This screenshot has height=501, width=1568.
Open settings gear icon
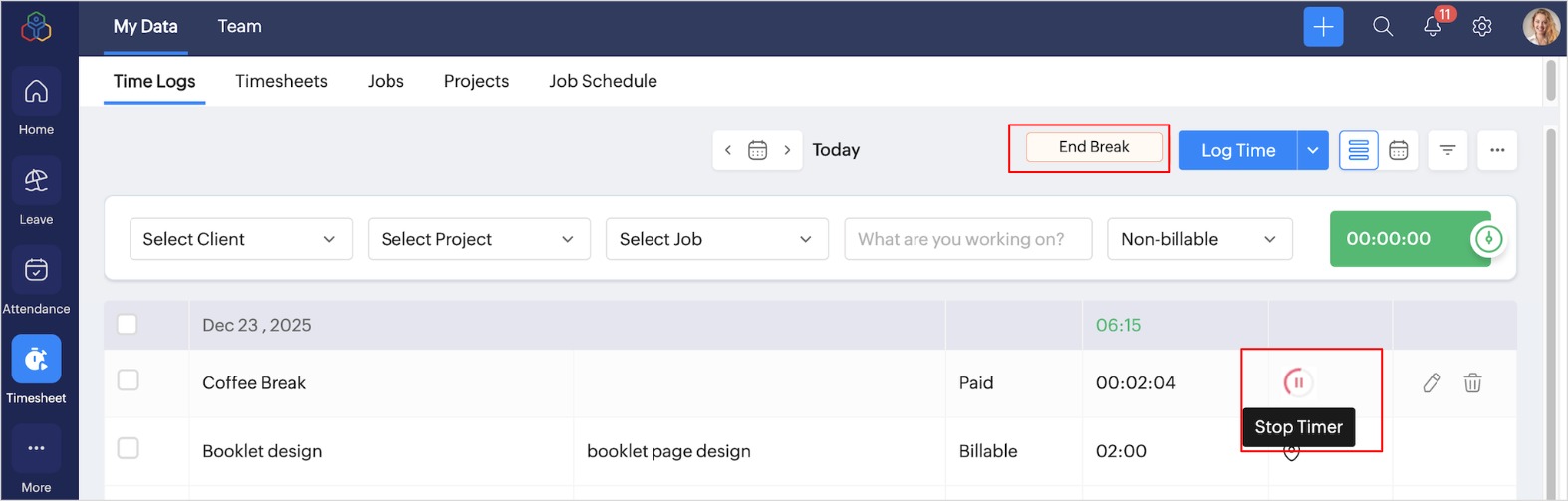(1482, 27)
